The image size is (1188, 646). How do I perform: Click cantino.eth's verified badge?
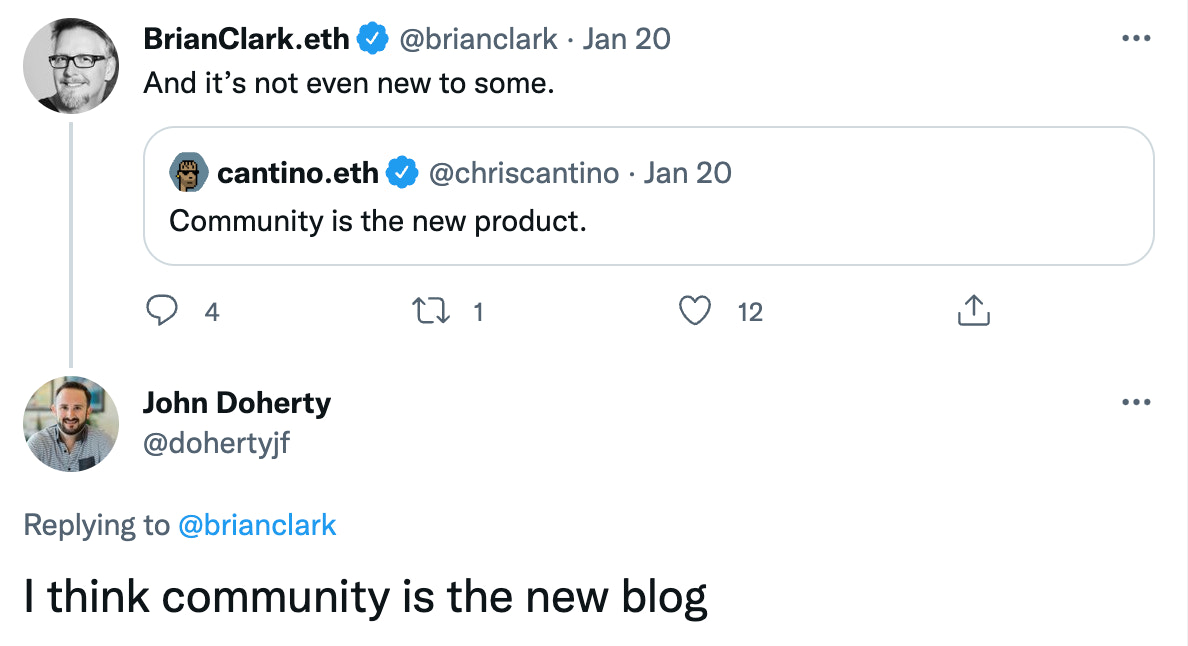(402, 173)
